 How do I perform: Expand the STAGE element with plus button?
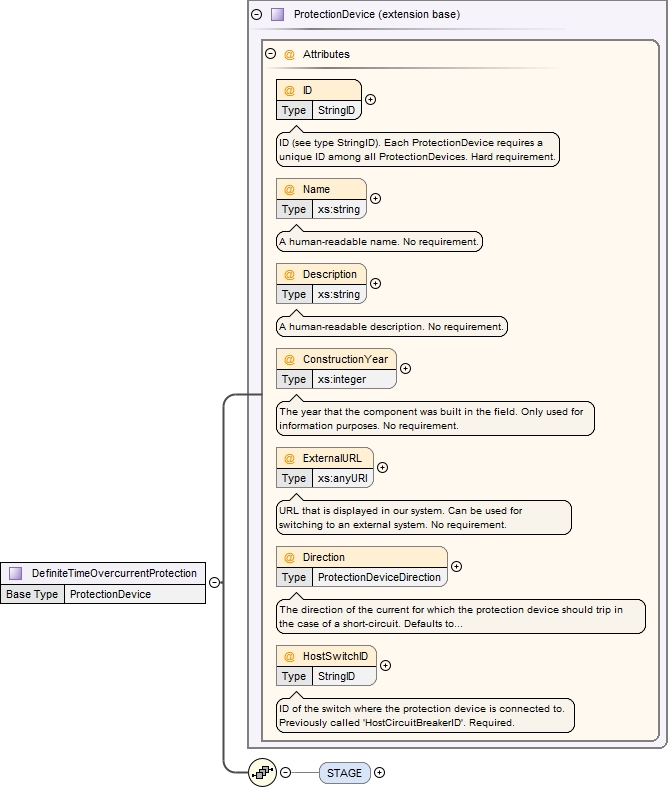(x=379, y=772)
